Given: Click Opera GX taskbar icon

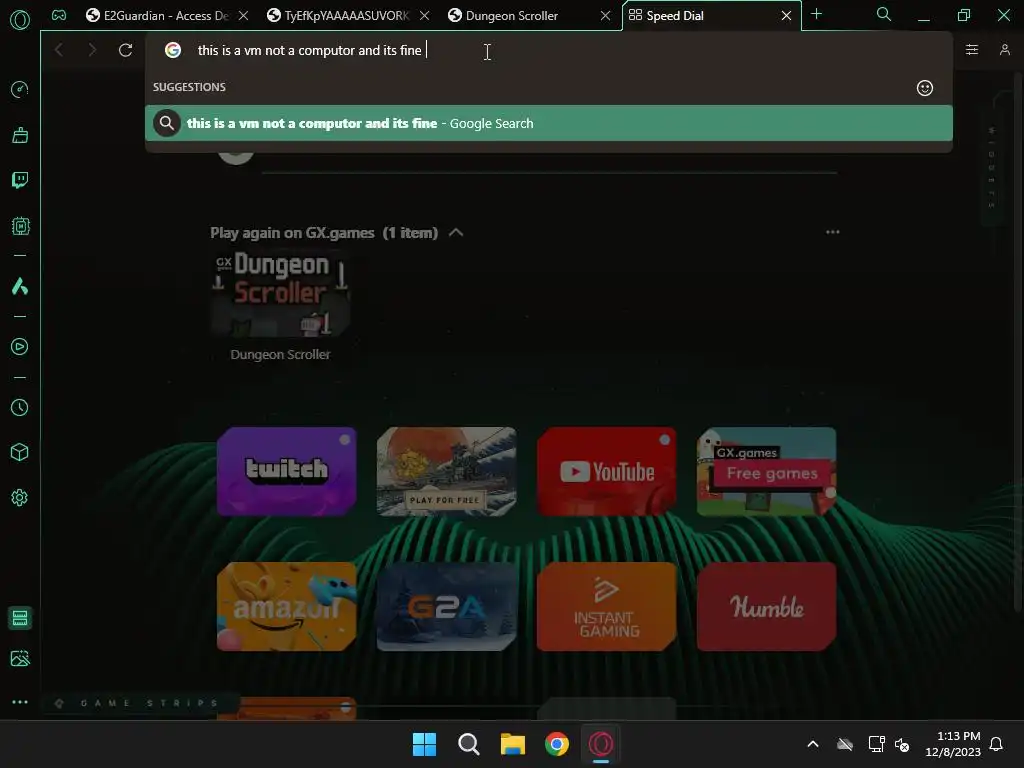Looking at the screenshot, I should (601, 744).
